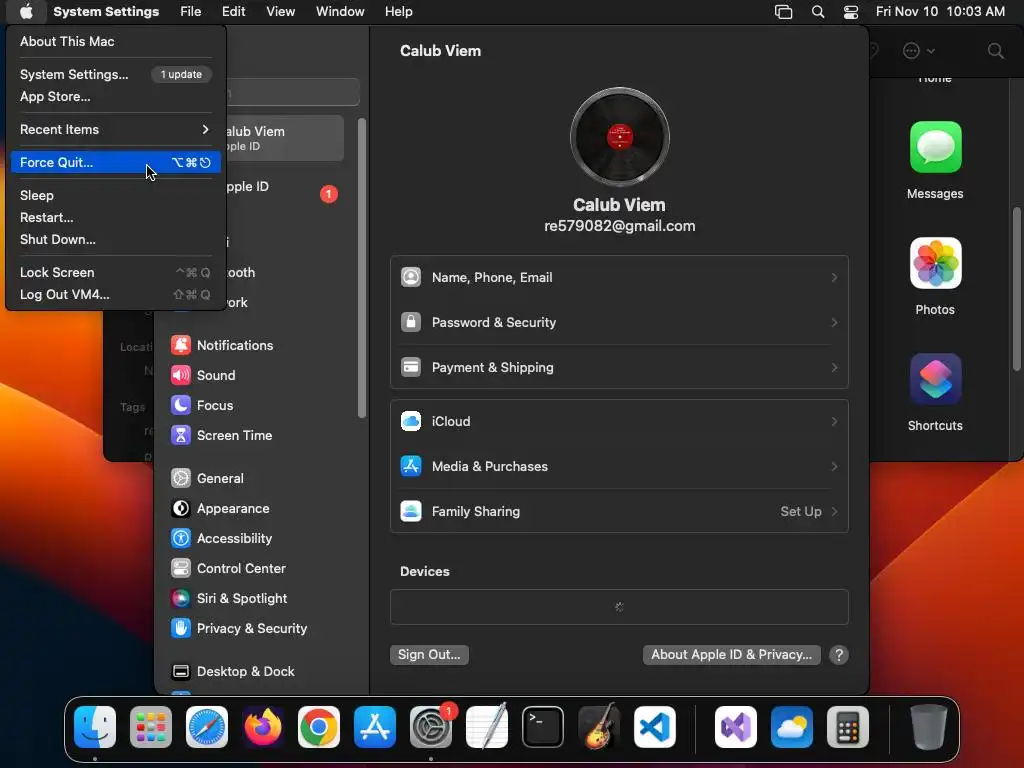This screenshot has height=768, width=1024.
Task: Click the Sign Out button
Action: [x=429, y=654]
